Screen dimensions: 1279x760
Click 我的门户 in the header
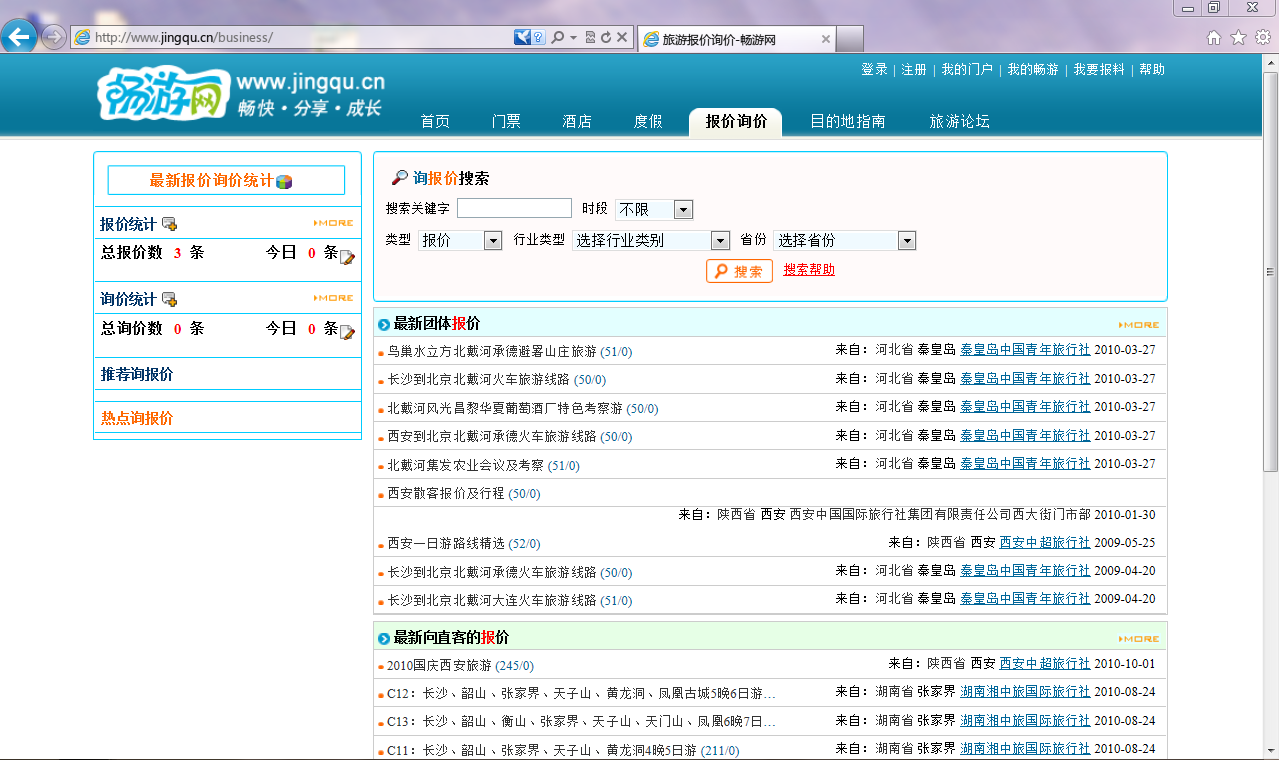[x=967, y=70]
